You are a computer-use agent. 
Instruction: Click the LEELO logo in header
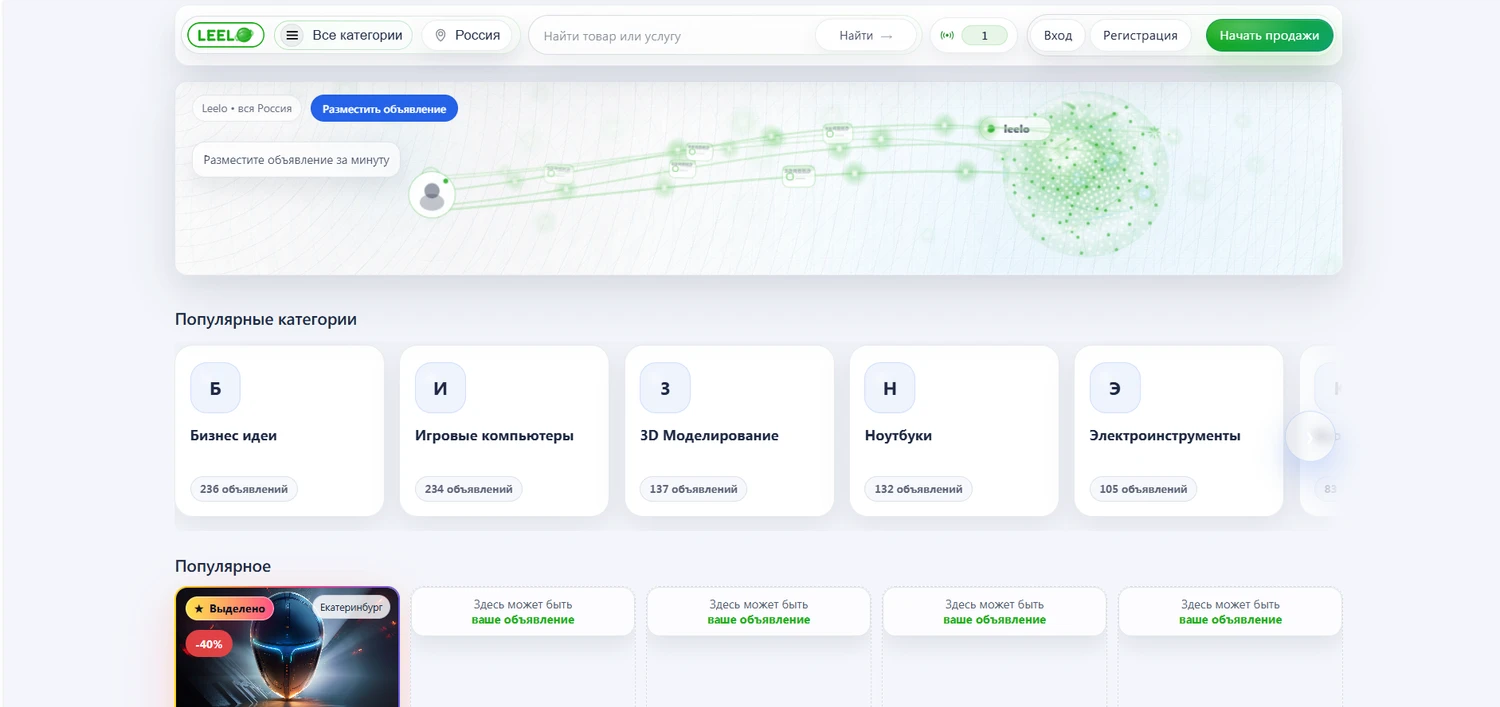(224, 35)
